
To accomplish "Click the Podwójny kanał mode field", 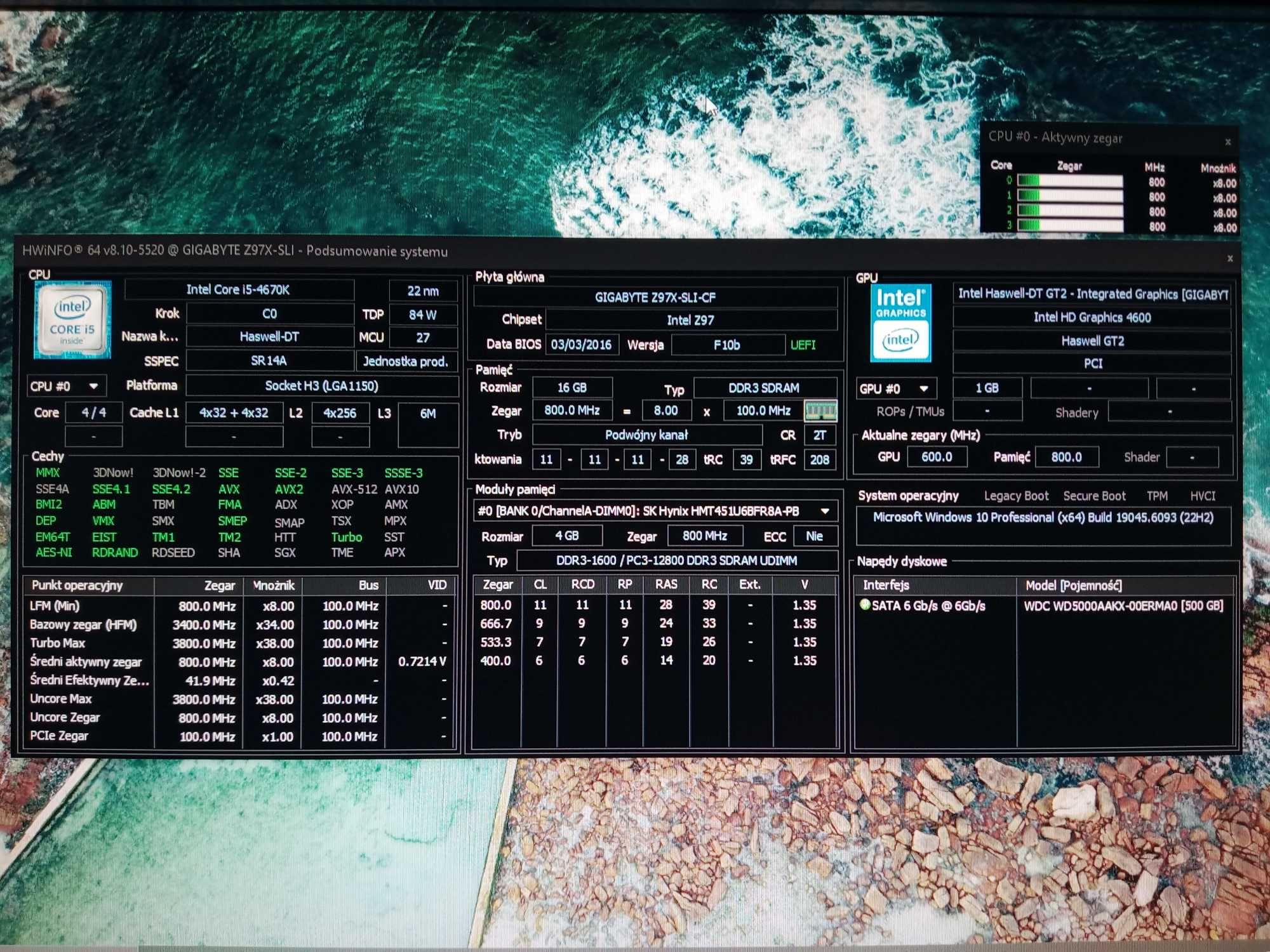I will coord(646,435).
